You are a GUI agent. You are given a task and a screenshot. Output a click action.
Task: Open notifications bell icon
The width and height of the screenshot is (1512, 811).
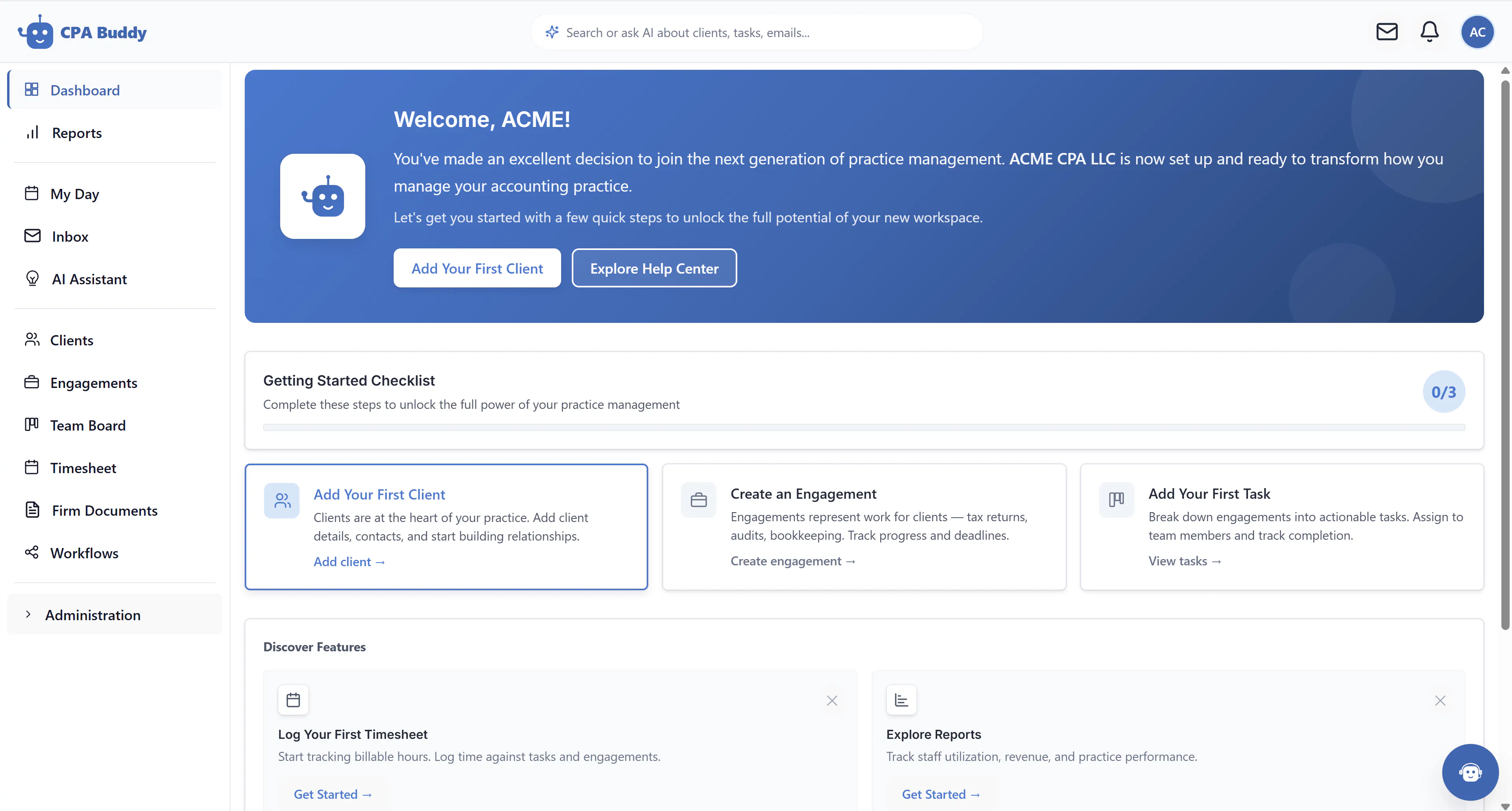pyautogui.click(x=1429, y=32)
